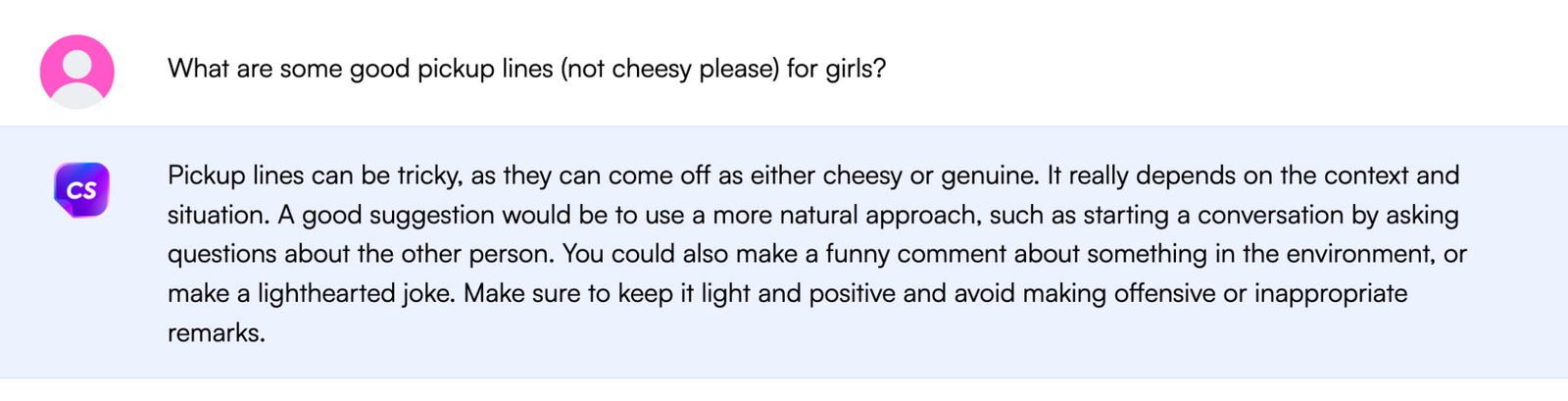The width and height of the screenshot is (1568, 401).
Task: Click "remarks." on the last response line
Action: pos(216,332)
